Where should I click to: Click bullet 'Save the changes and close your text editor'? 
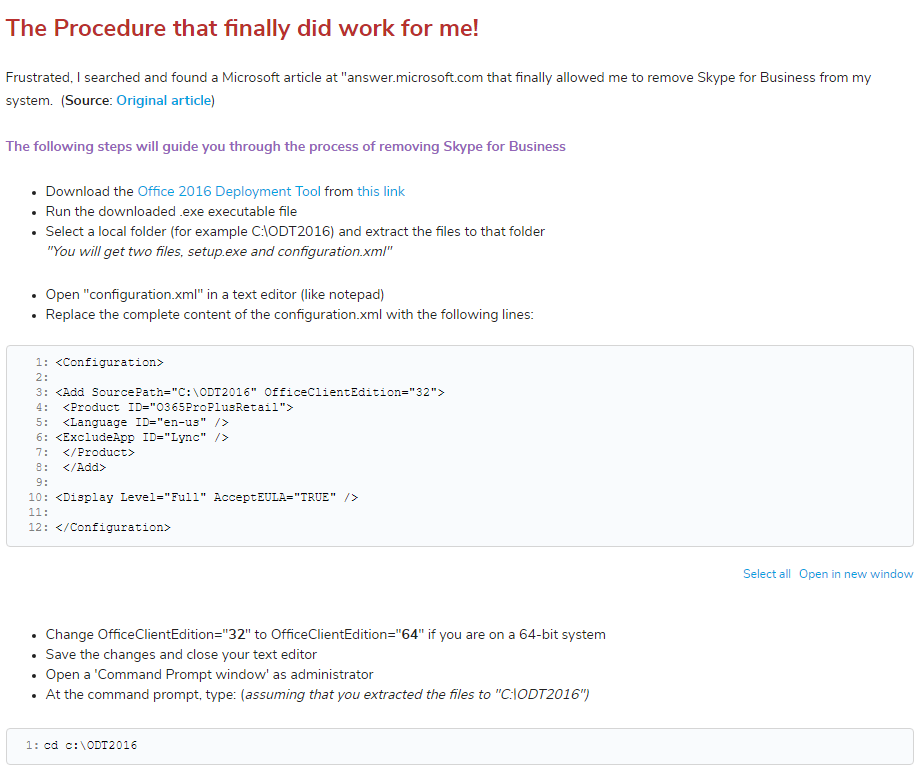[181, 655]
